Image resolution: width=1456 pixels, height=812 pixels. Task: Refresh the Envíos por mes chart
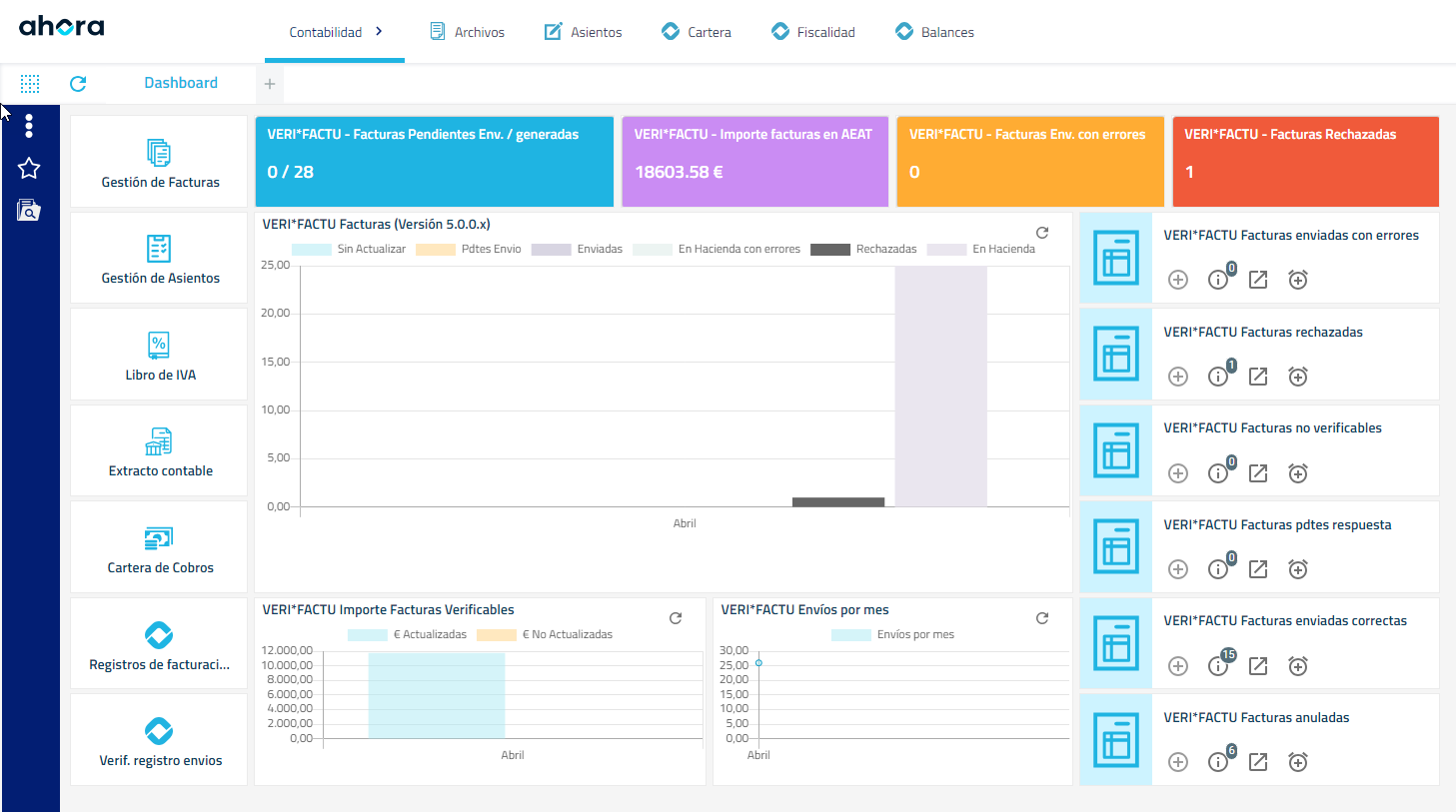pyautogui.click(x=1042, y=618)
